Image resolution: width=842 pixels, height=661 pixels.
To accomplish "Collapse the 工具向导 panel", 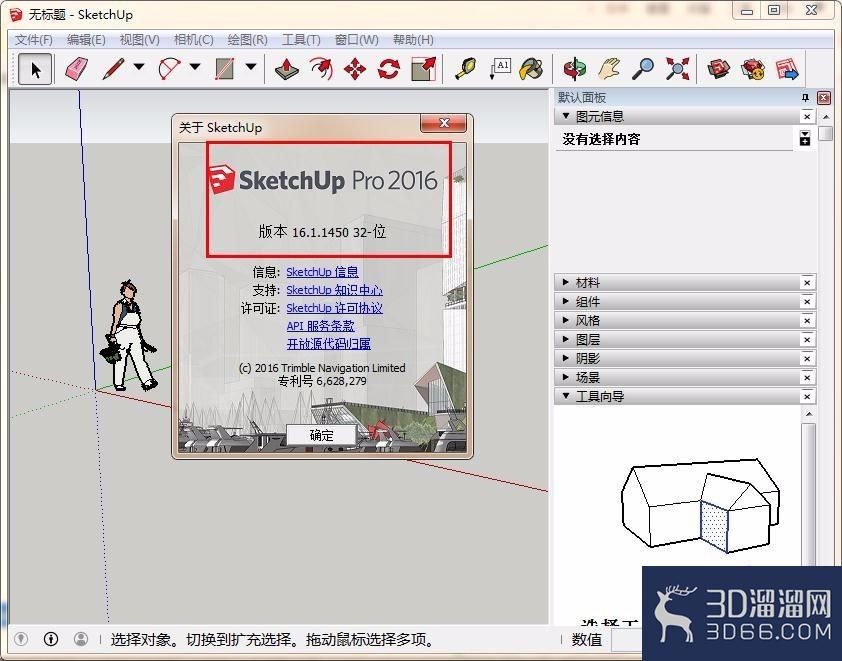I will 565,396.
